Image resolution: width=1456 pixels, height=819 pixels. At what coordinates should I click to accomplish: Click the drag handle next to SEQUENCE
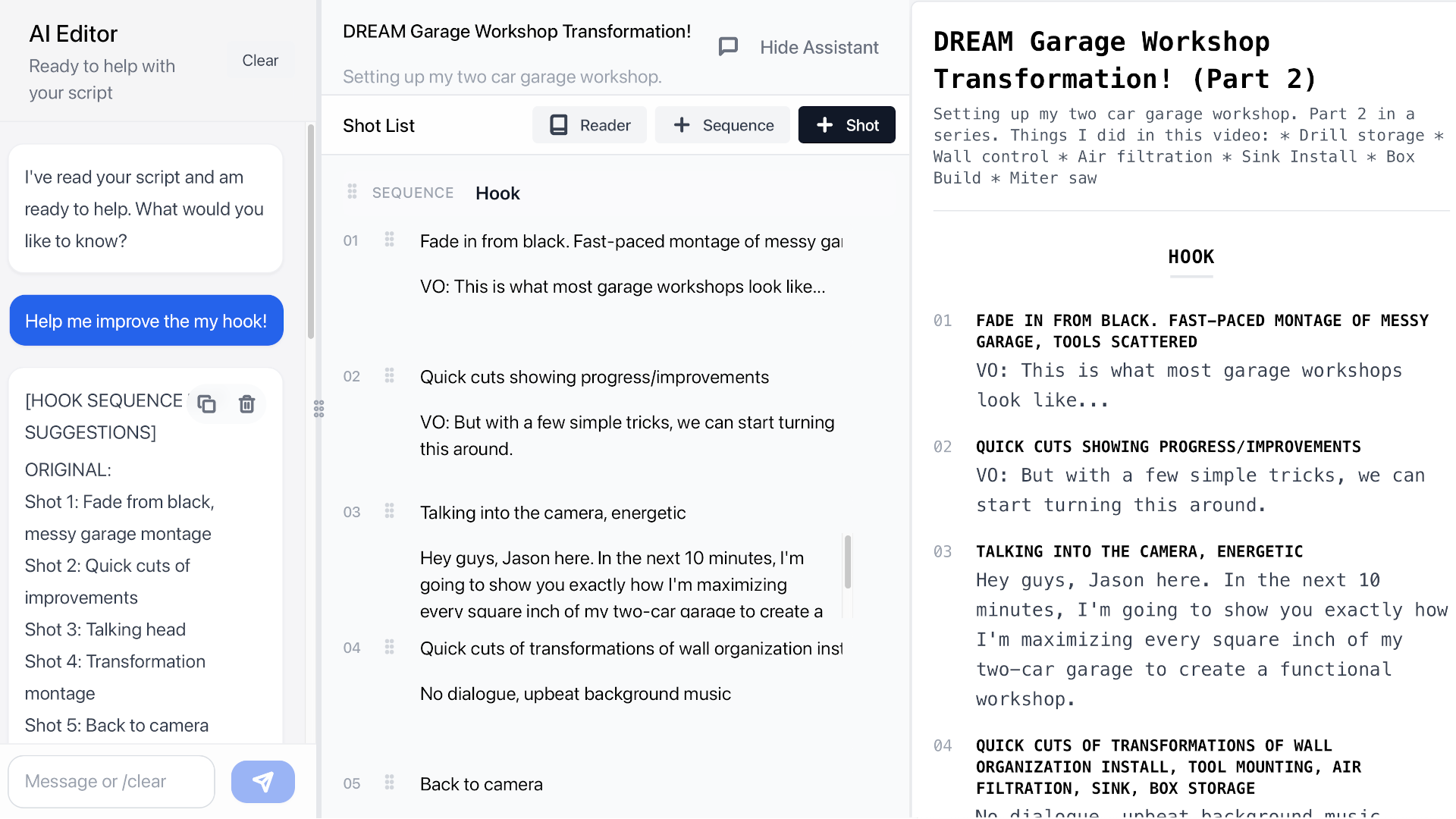[352, 192]
